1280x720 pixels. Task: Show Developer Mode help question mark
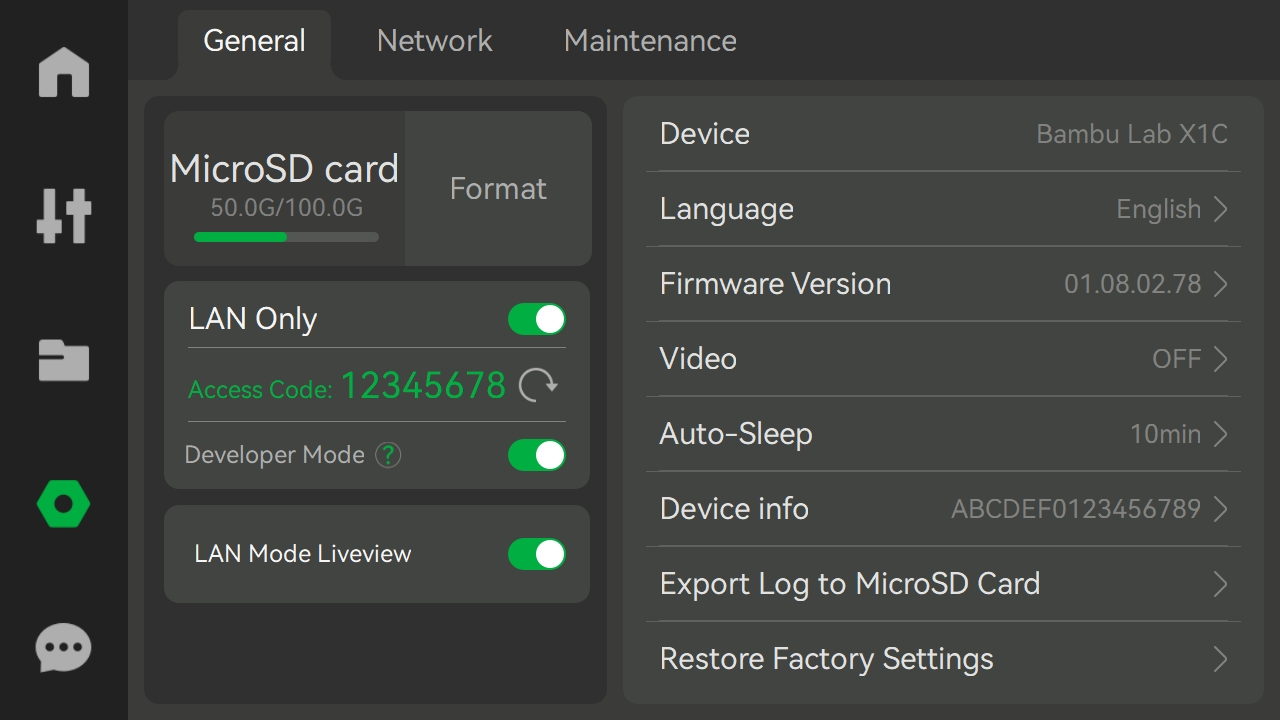point(388,455)
